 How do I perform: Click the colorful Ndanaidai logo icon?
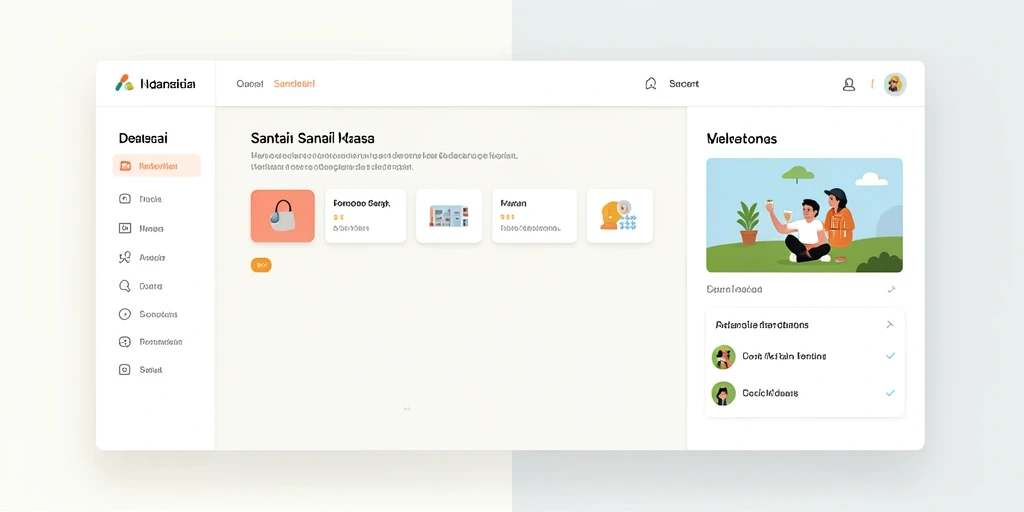click(x=124, y=83)
